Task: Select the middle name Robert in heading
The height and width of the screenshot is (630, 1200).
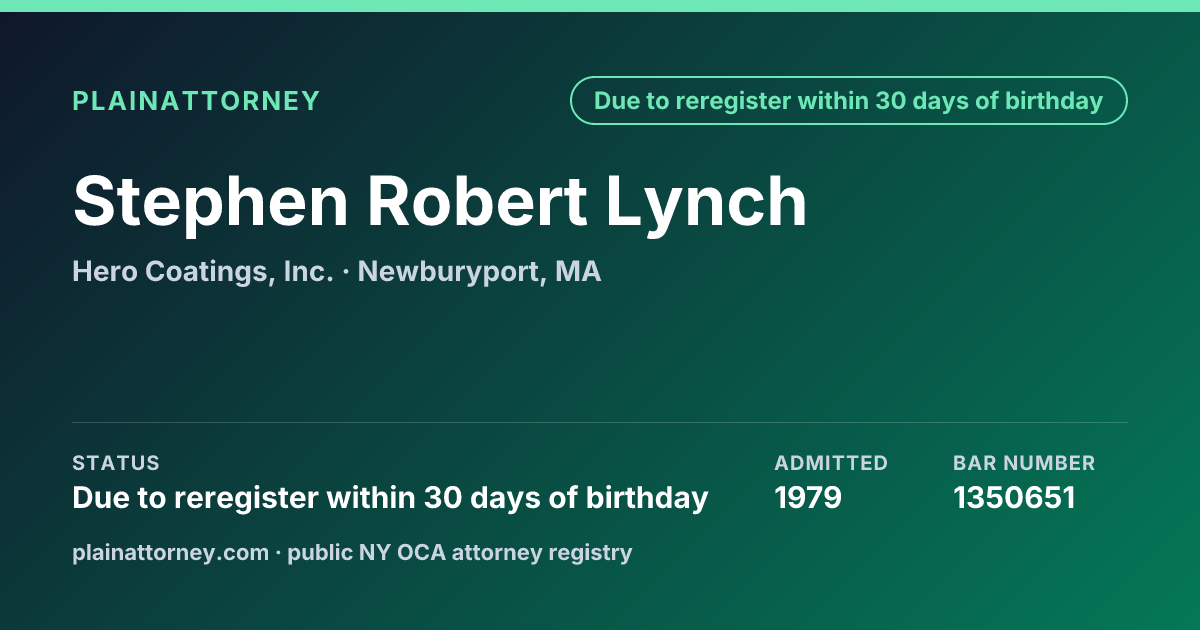Action: point(477,201)
